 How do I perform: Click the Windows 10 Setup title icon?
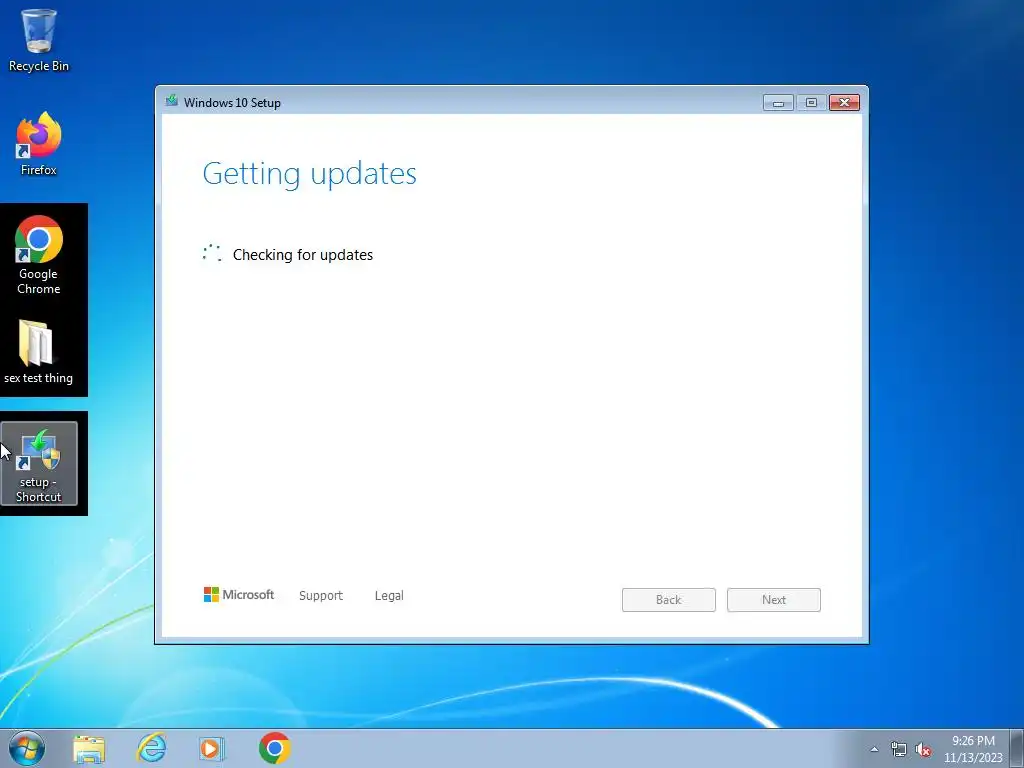[x=172, y=101]
